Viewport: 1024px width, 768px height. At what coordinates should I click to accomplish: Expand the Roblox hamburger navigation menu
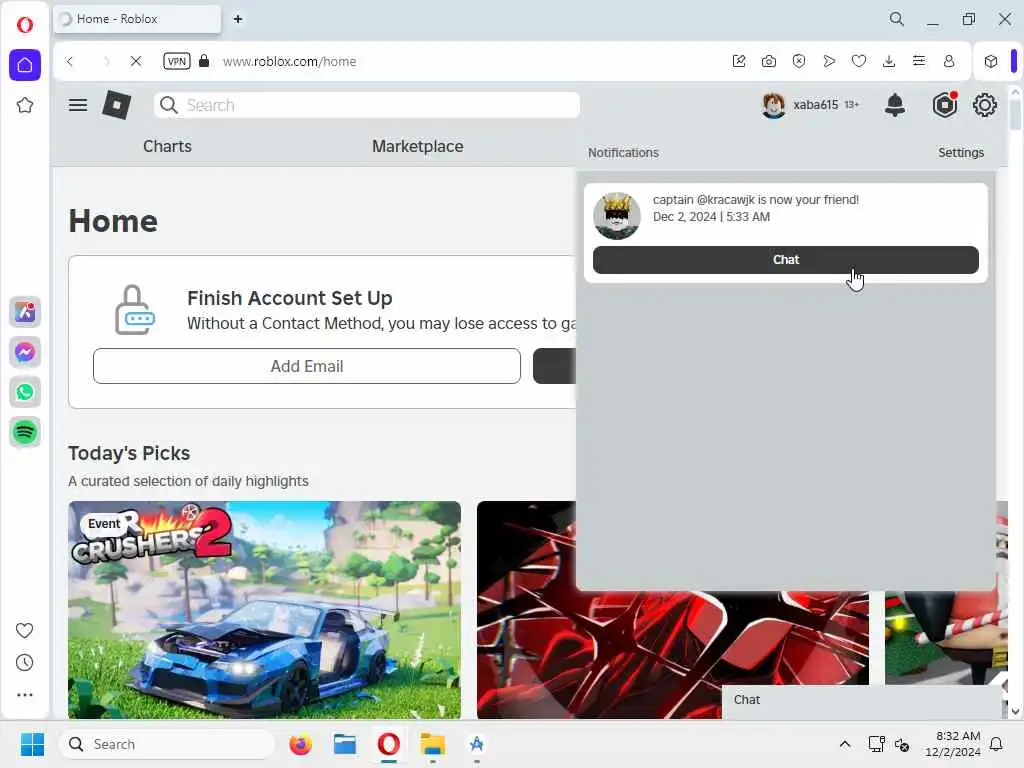[78, 105]
